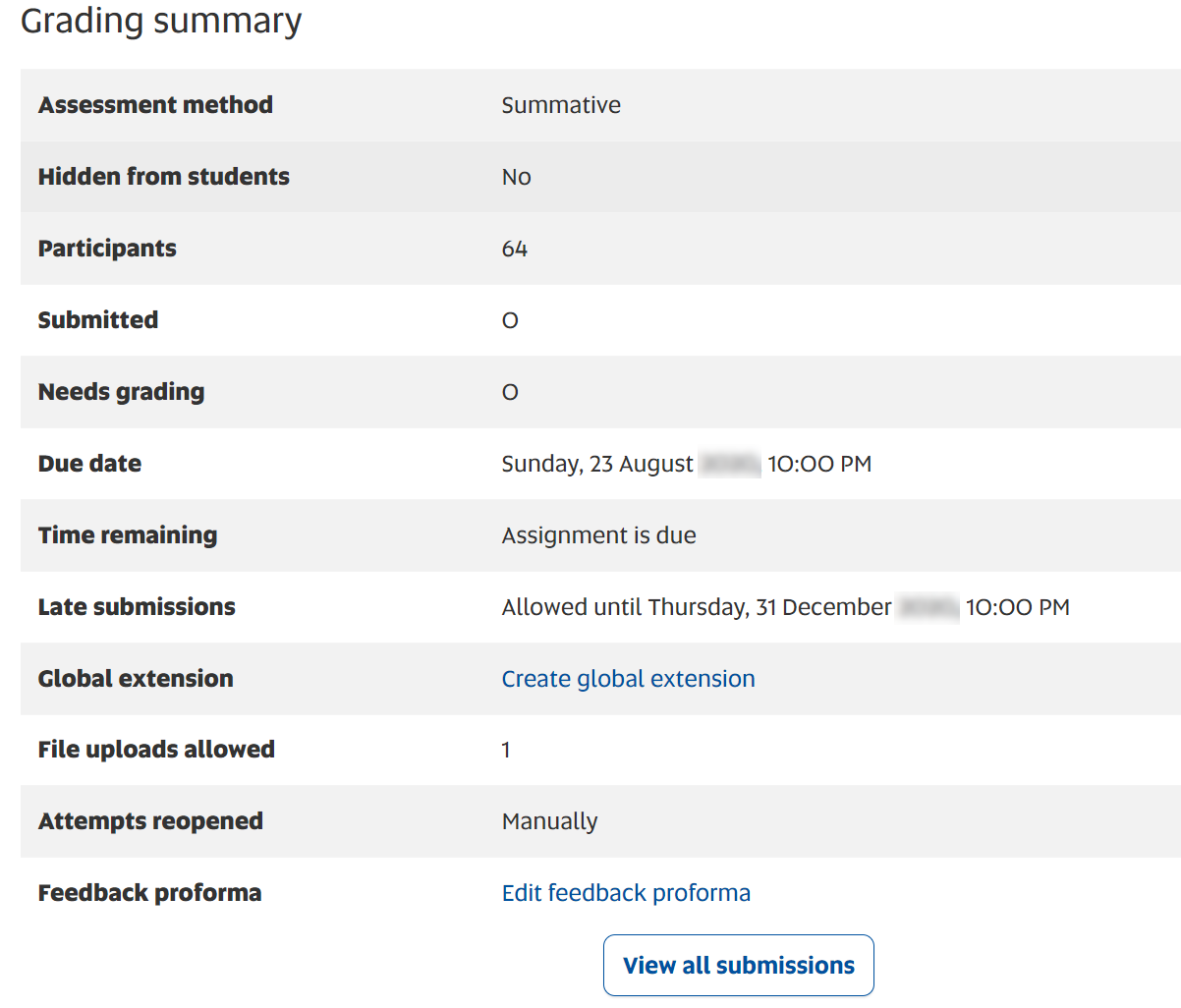The image size is (1181, 1008).
Task: Click the Assessment method row label
Action: pyautogui.click(x=155, y=104)
